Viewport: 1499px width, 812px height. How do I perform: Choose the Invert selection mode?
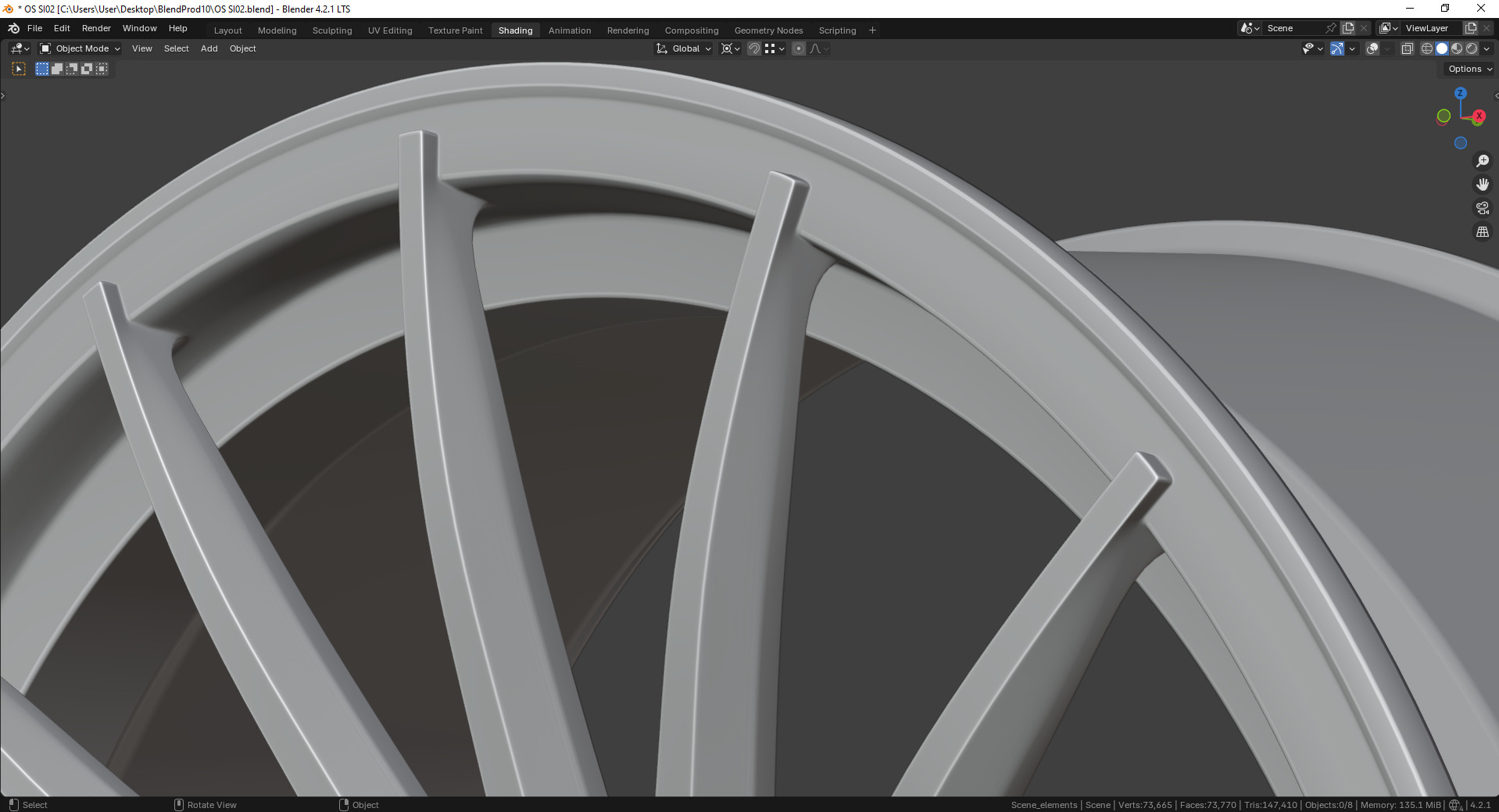[87, 69]
